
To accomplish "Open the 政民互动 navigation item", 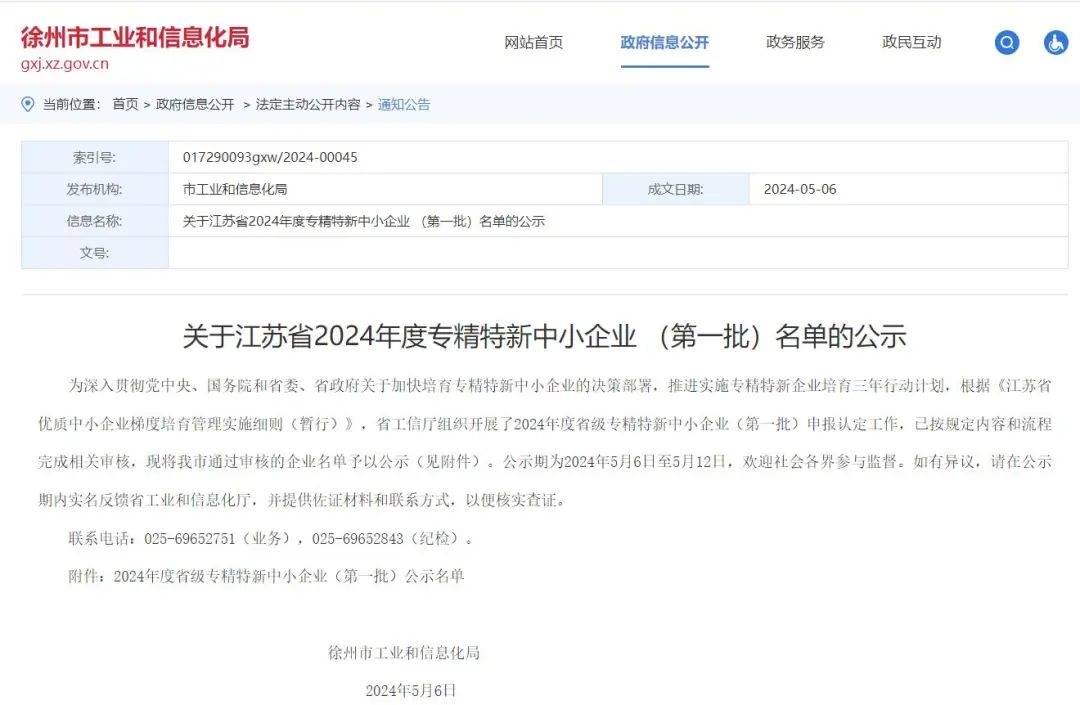I will click(x=911, y=42).
